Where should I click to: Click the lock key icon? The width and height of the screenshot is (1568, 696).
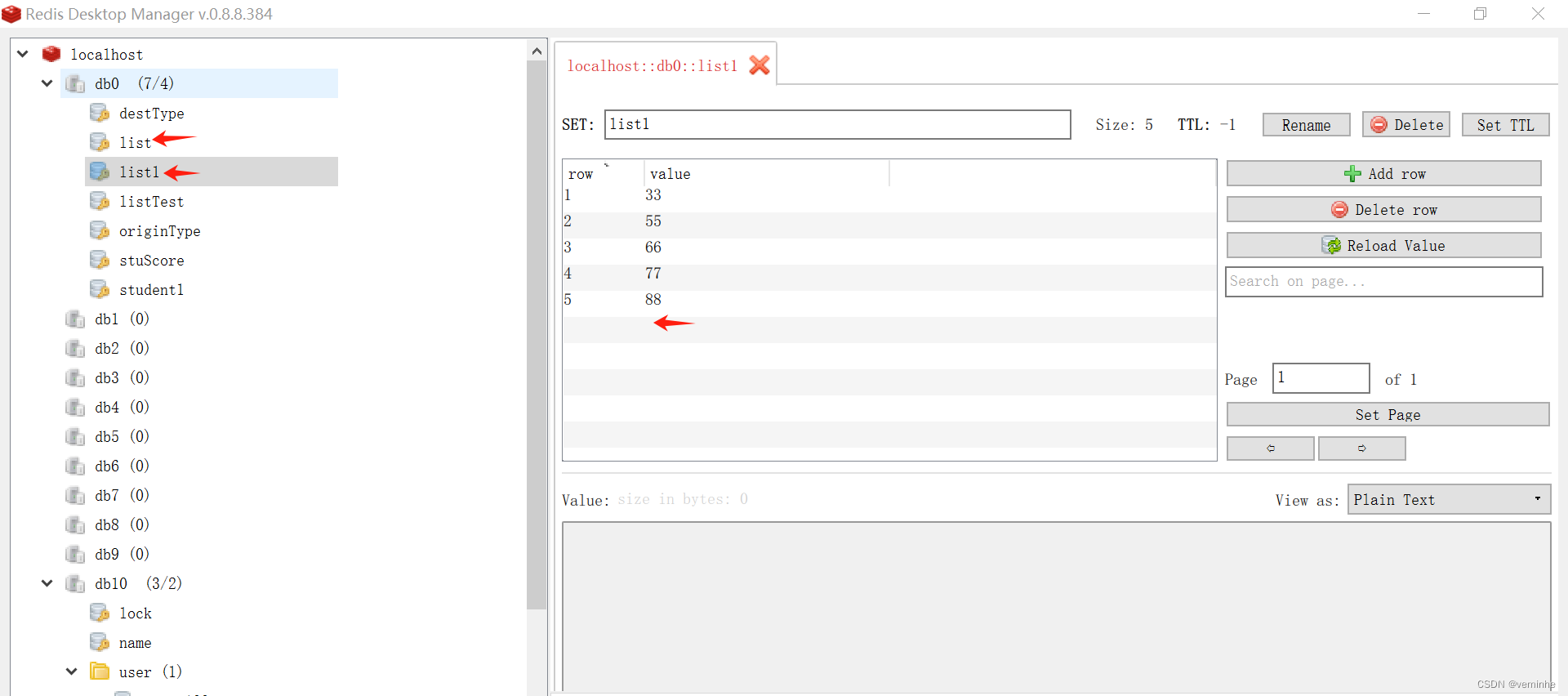tap(100, 613)
